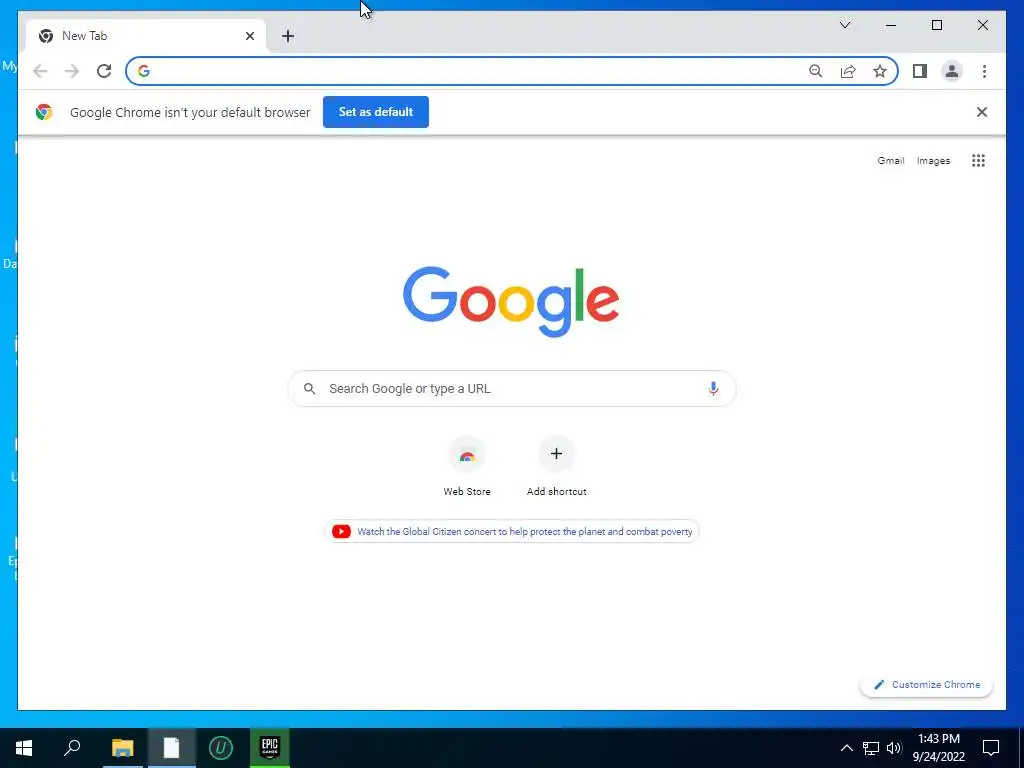Click the Google G icon in address bar
The image size is (1024, 768).
click(144, 71)
